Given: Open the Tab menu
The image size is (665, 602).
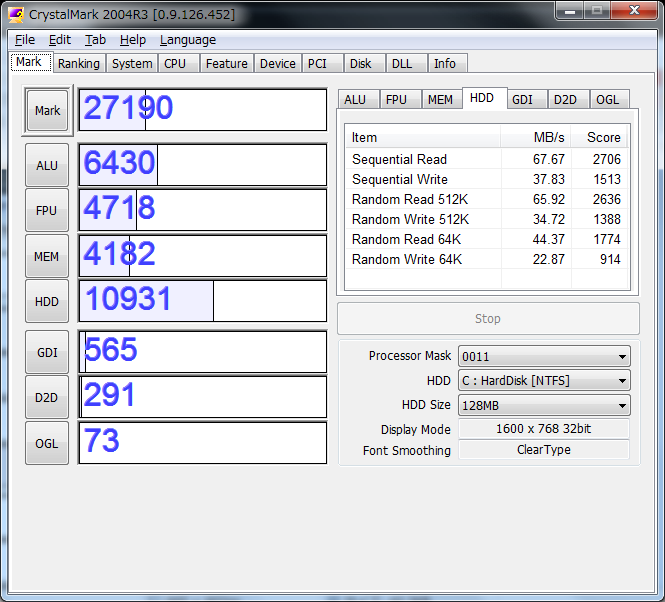Looking at the screenshot, I should [95, 40].
